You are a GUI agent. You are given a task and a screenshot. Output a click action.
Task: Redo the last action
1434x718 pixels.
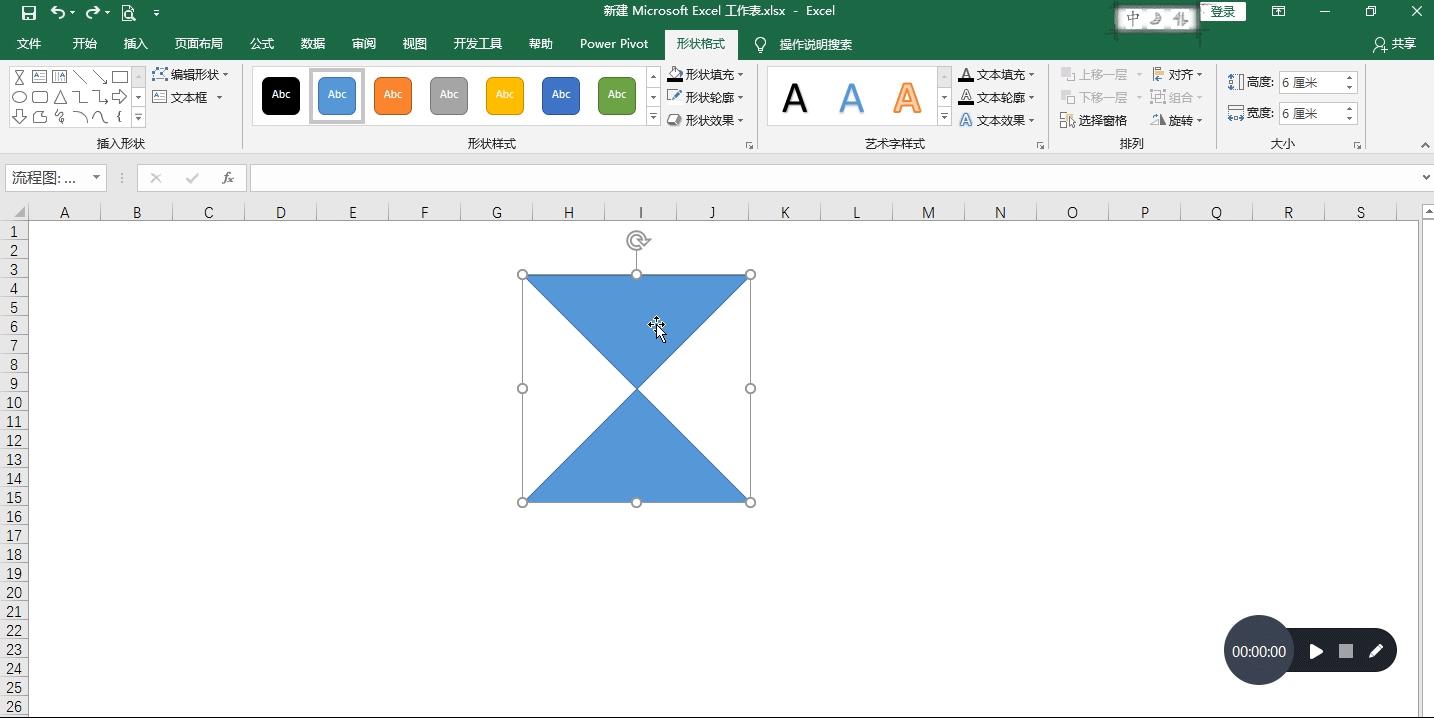point(93,13)
